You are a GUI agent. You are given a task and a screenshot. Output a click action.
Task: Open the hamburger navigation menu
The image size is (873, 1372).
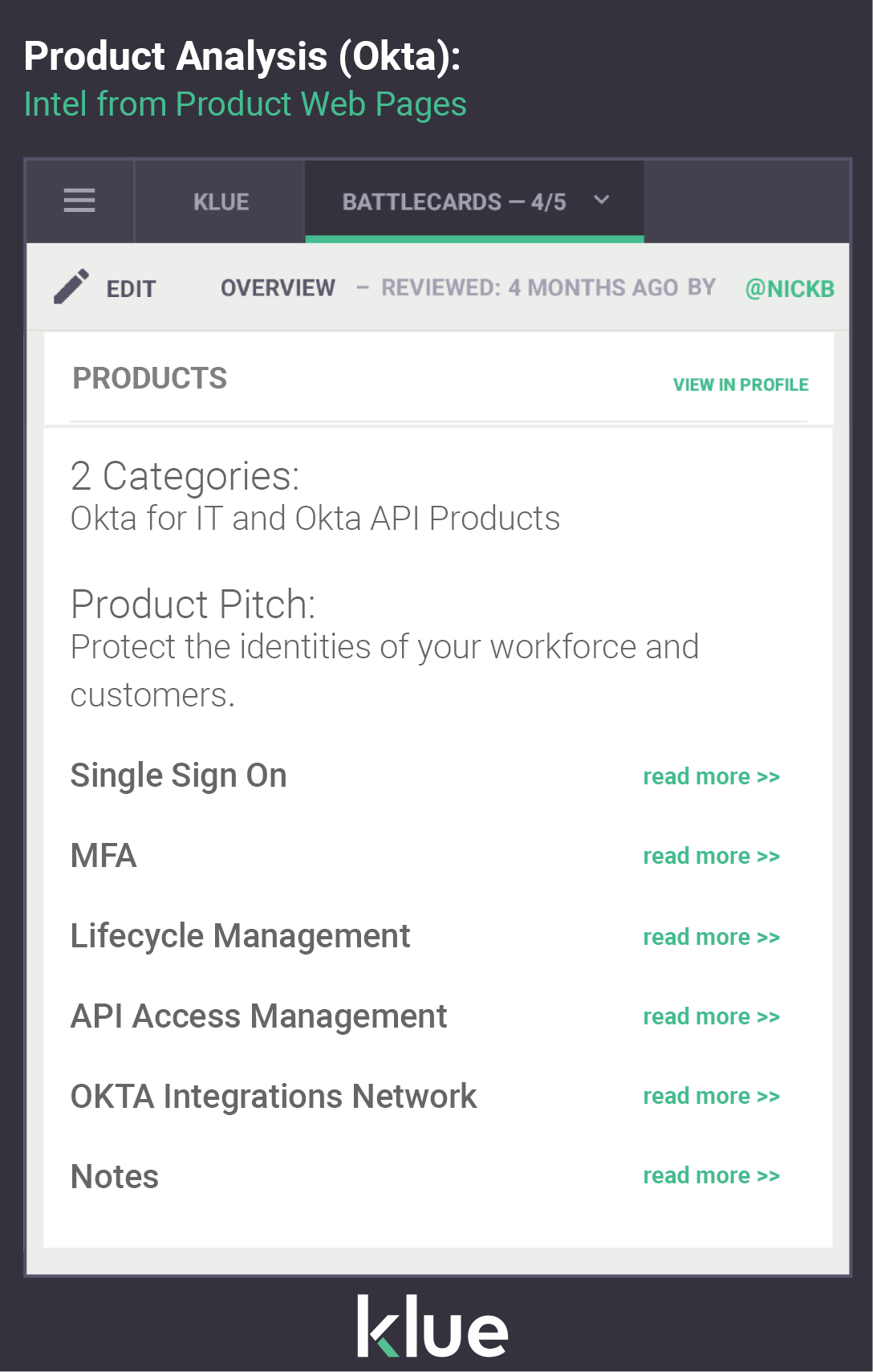(79, 202)
